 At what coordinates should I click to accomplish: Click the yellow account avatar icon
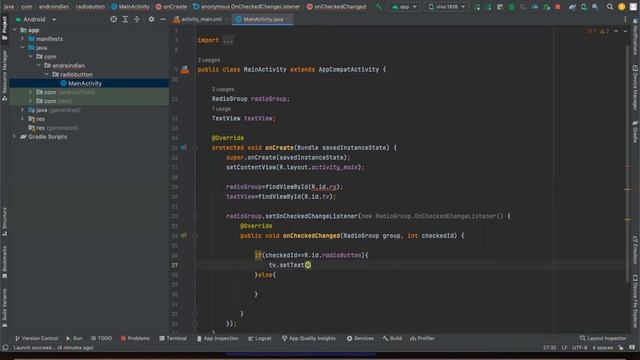click(x=622, y=7)
